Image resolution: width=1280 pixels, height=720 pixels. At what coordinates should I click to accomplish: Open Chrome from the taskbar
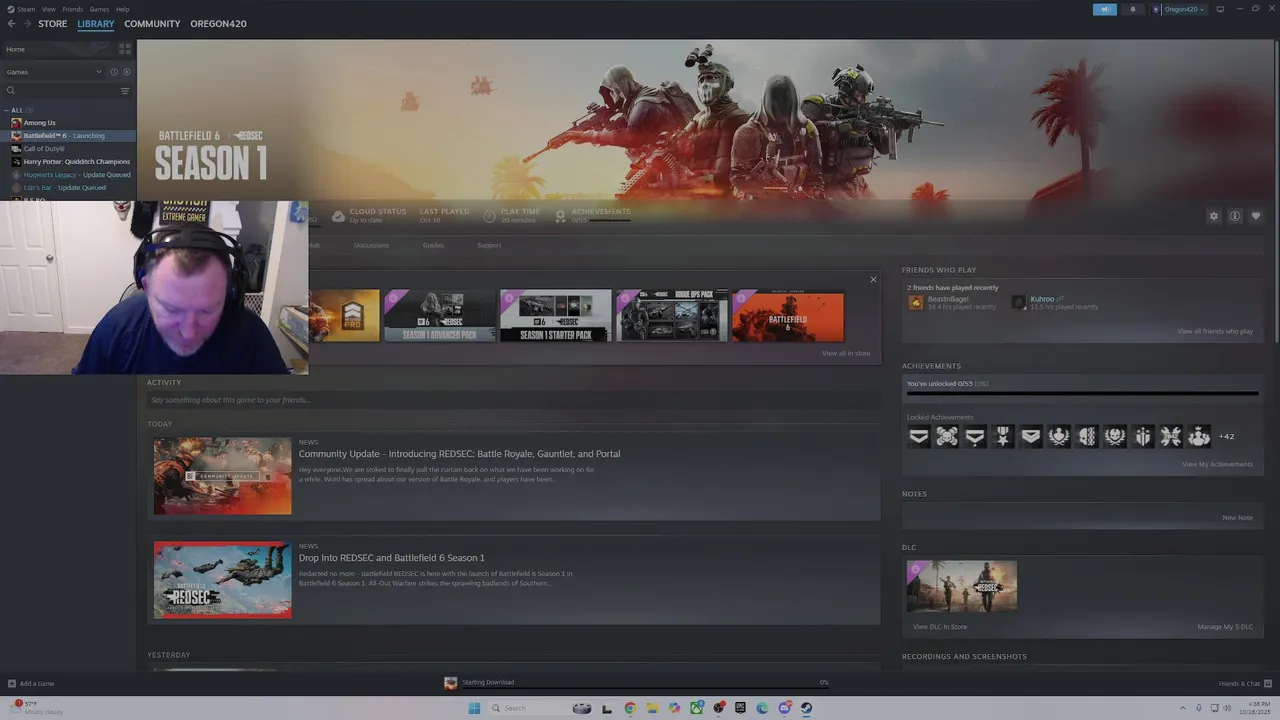click(x=630, y=708)
